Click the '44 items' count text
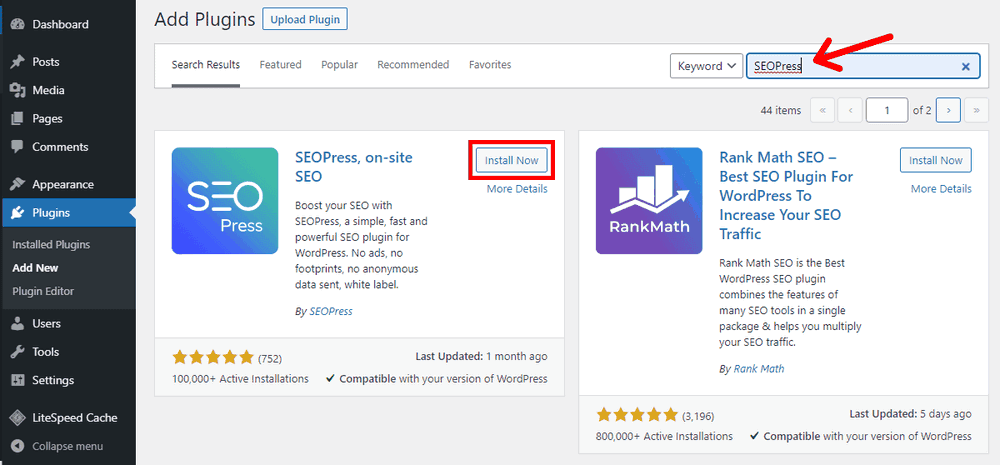Viewport: 1000px width, 465px height. point(781,110)
